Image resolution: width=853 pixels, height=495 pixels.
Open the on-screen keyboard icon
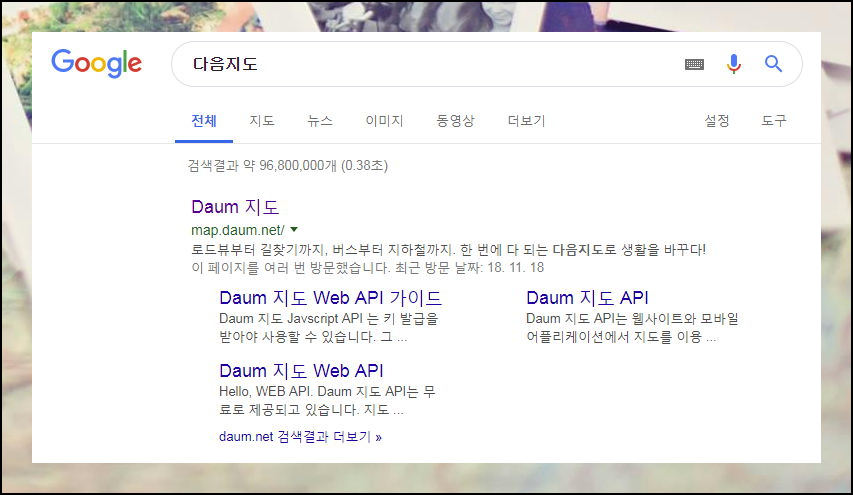point(694,64)
